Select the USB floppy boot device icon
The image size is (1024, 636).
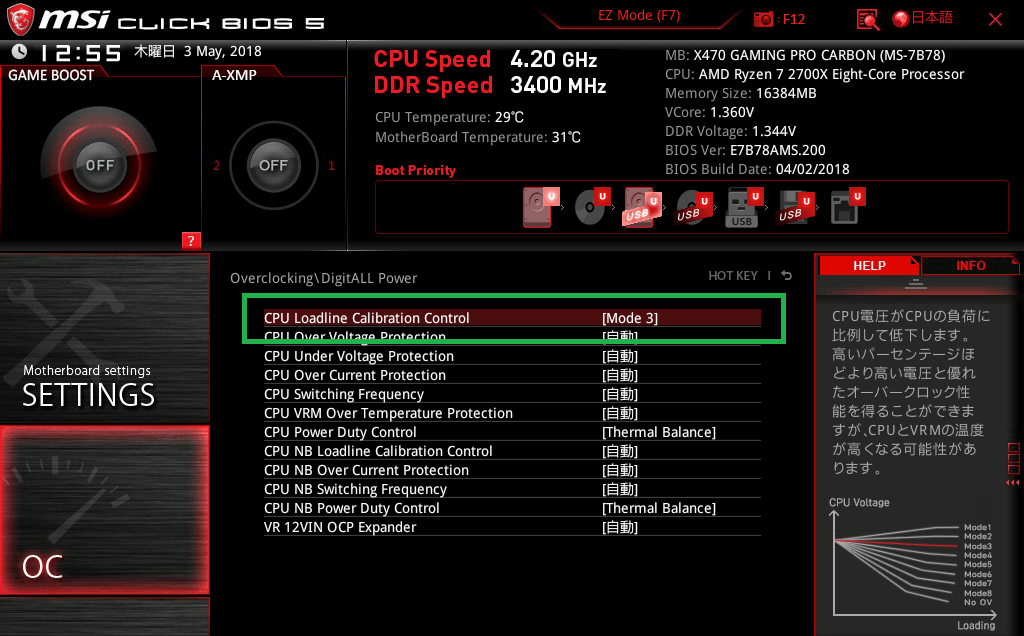[795, 207]
